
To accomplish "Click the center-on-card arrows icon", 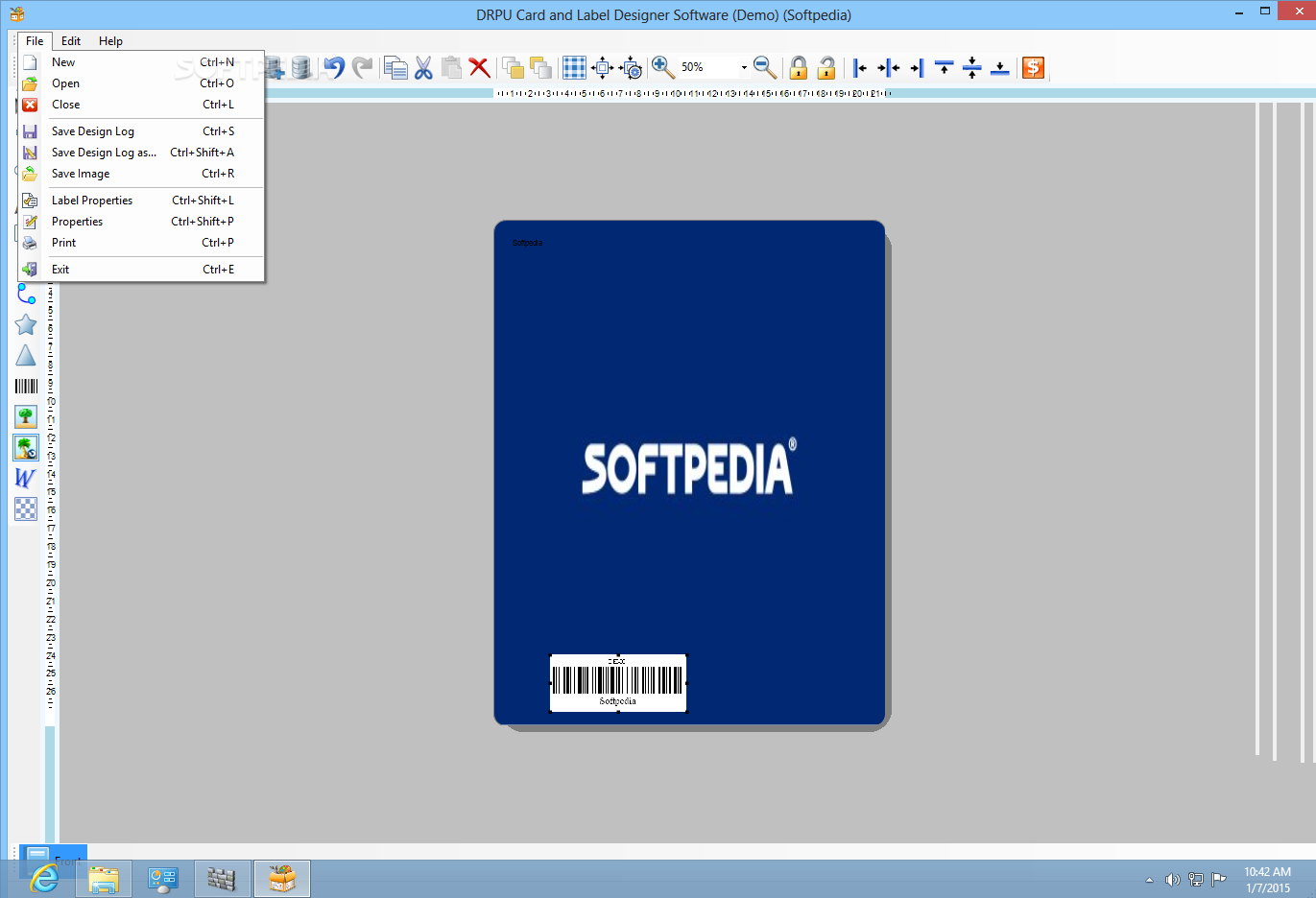I will [602, 67].
